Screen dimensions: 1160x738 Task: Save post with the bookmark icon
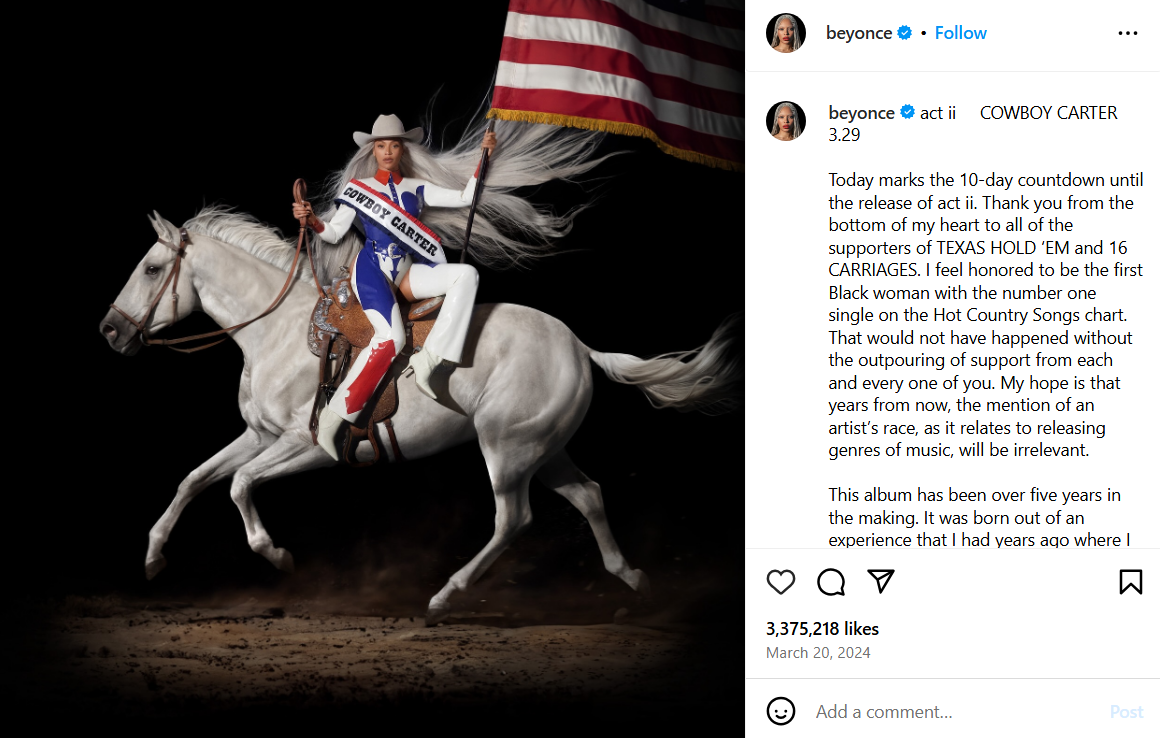pyautogui.click(x=1130, y=582)
